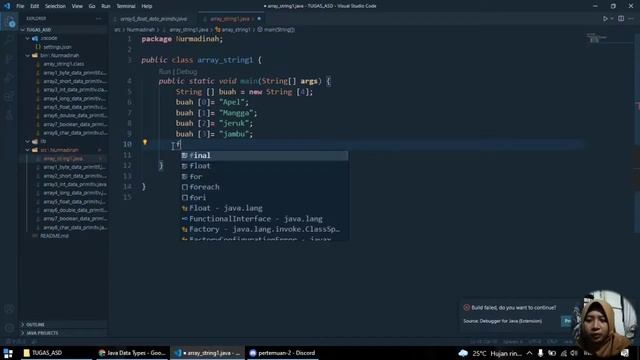Open the Selection menu
This screenshot has height=360, width=640.
point(55,6)
